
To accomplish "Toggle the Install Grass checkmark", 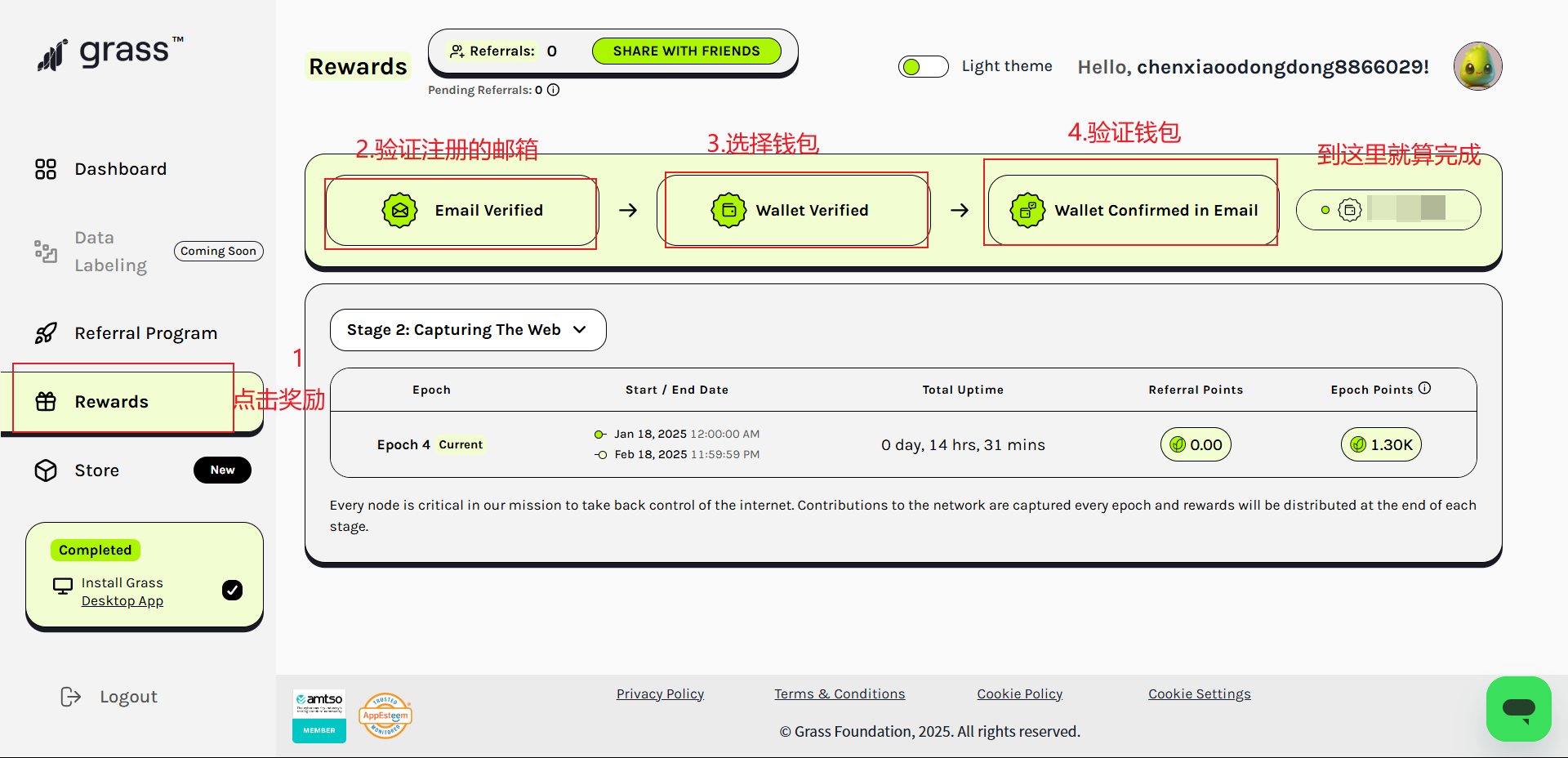I will point(232,590).
